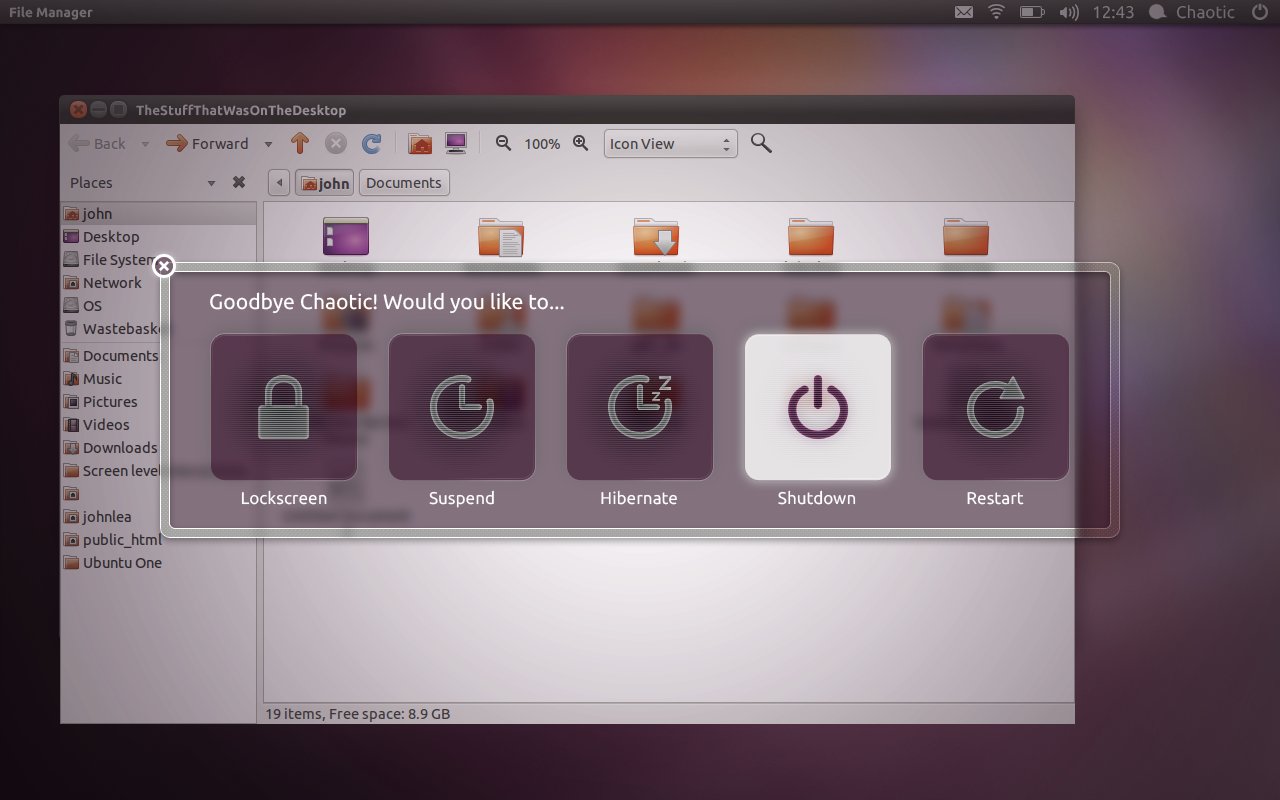The width and height of the screenshot is (1280, 800).
Task: Click the Computer toolbar icon
Action: (x=456, y=144)
